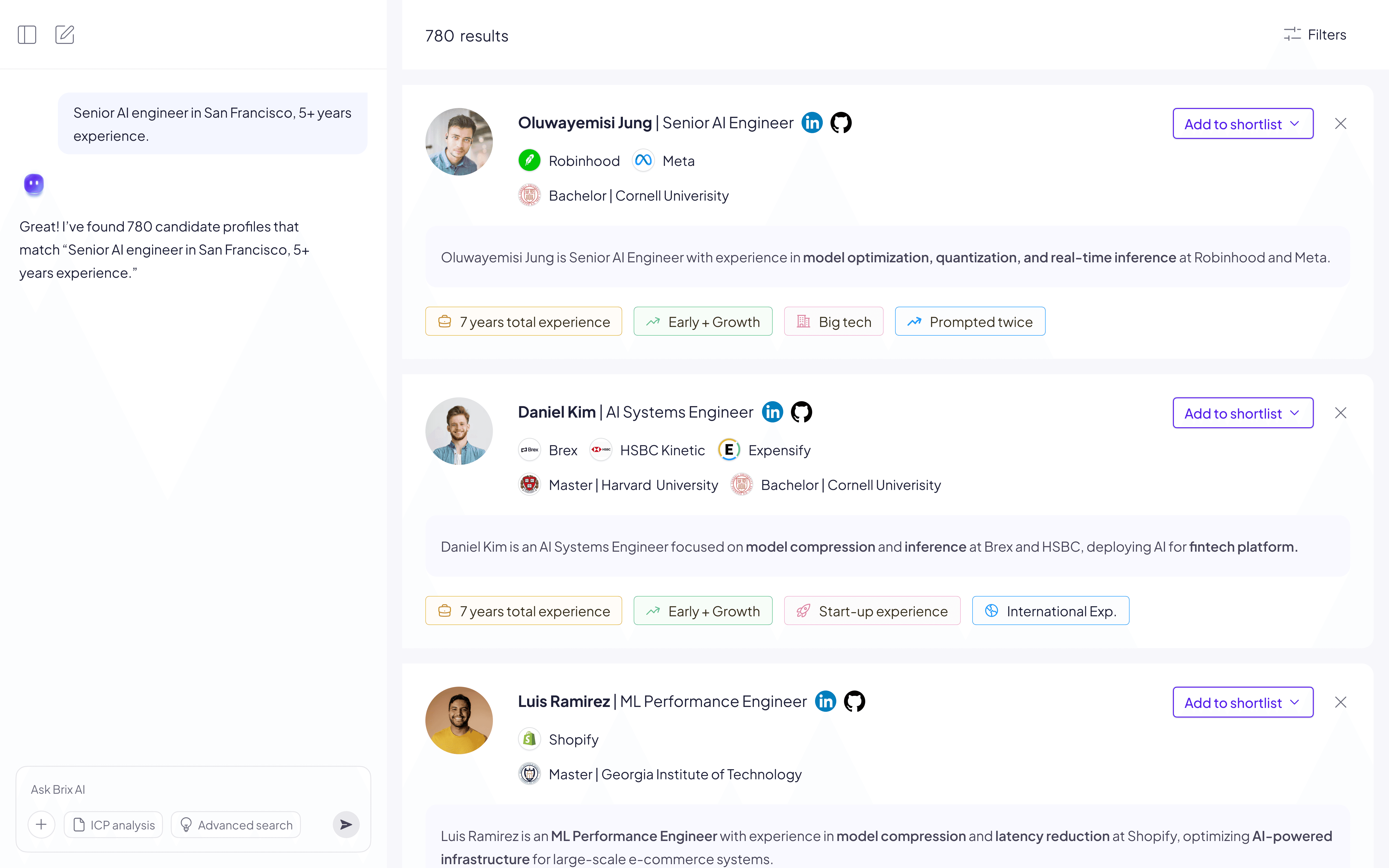Click Luis Ramirez's profile photo
Screen dimensions: 1389x868
(459, 720)
